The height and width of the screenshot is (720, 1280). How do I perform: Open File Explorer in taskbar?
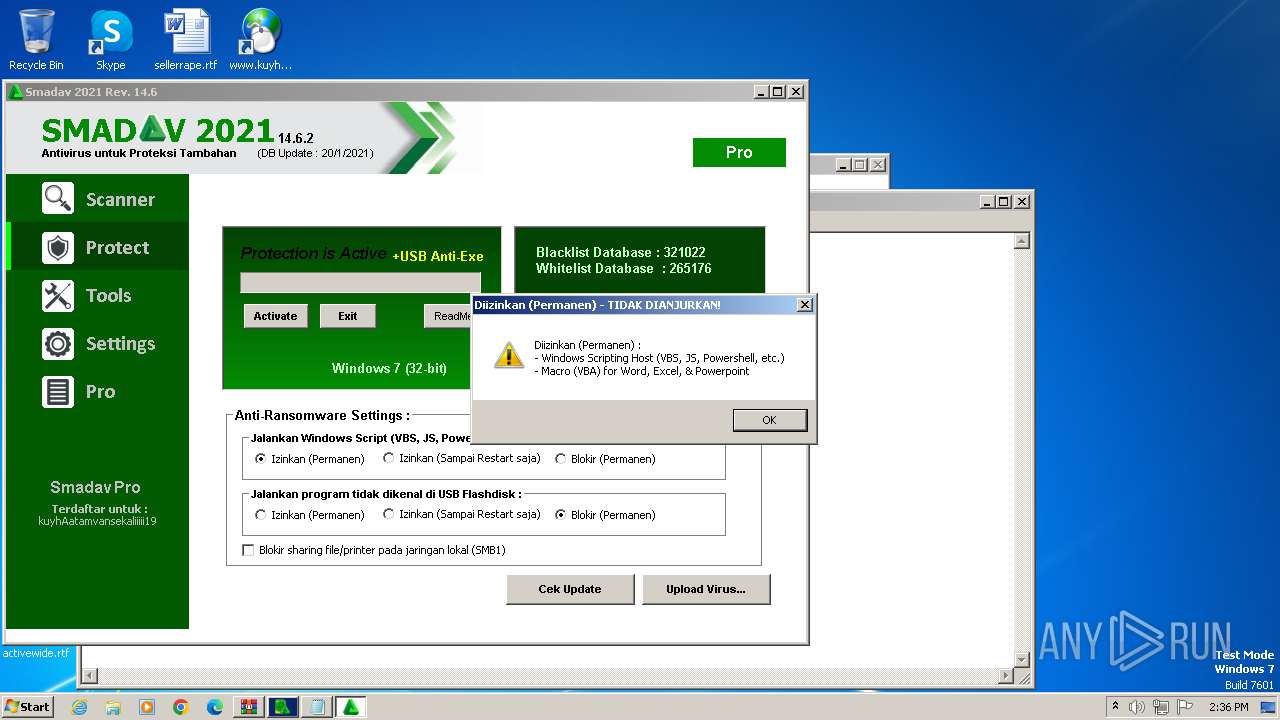point(113,707)
